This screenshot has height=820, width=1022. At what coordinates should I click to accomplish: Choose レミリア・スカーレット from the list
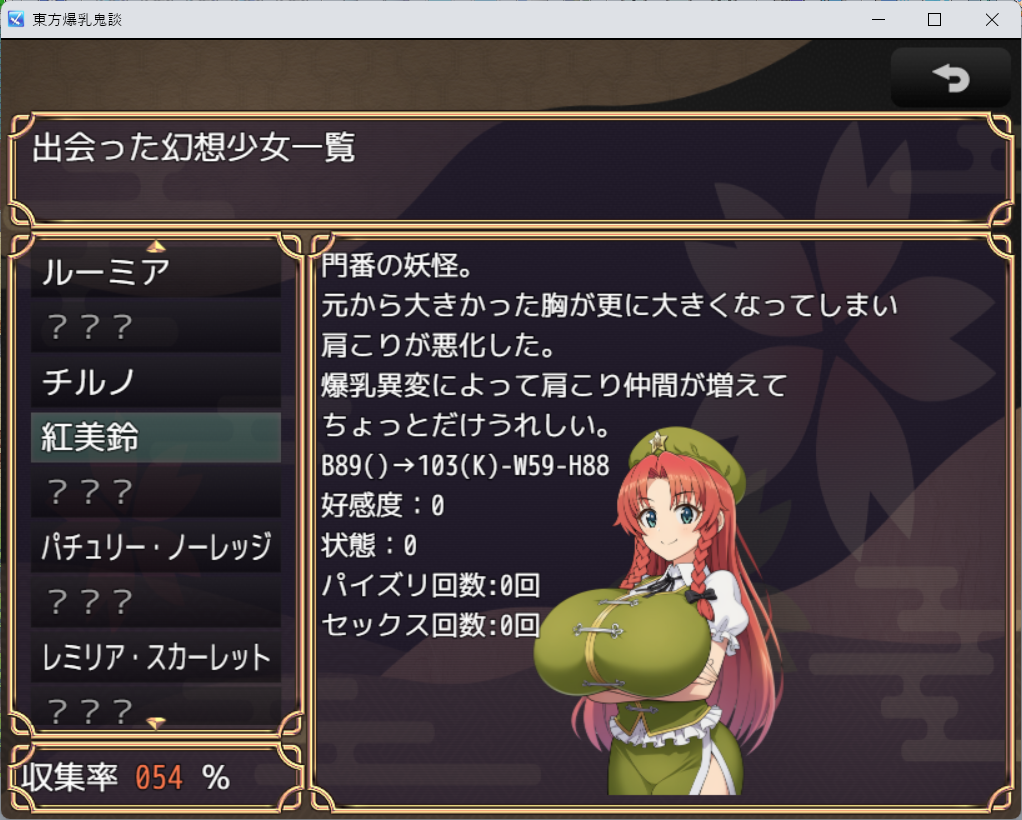coord(156,657)
